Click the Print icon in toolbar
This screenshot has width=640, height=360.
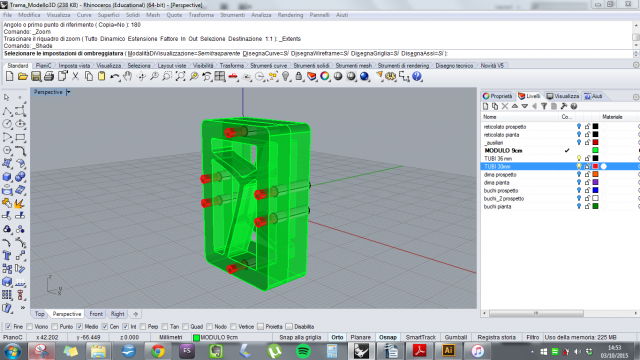pyautogui.click(x=49, y=76)
